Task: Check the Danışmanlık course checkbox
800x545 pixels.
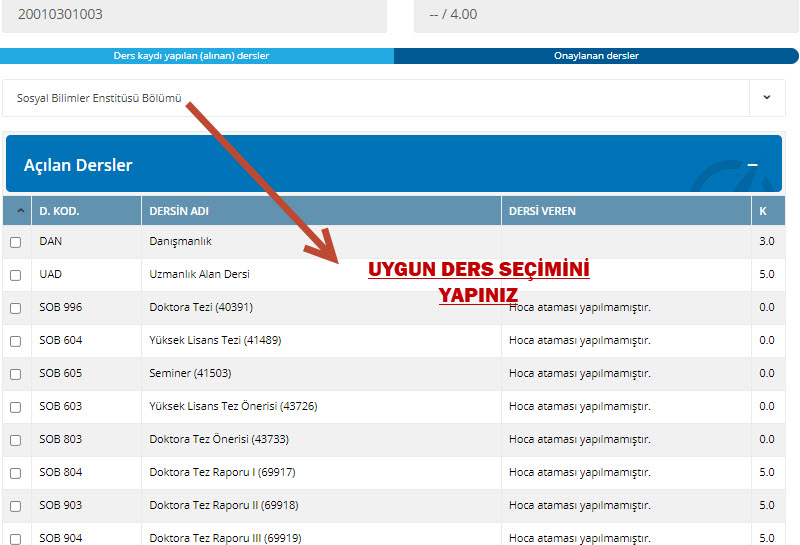Action: (x=16, y=242)
